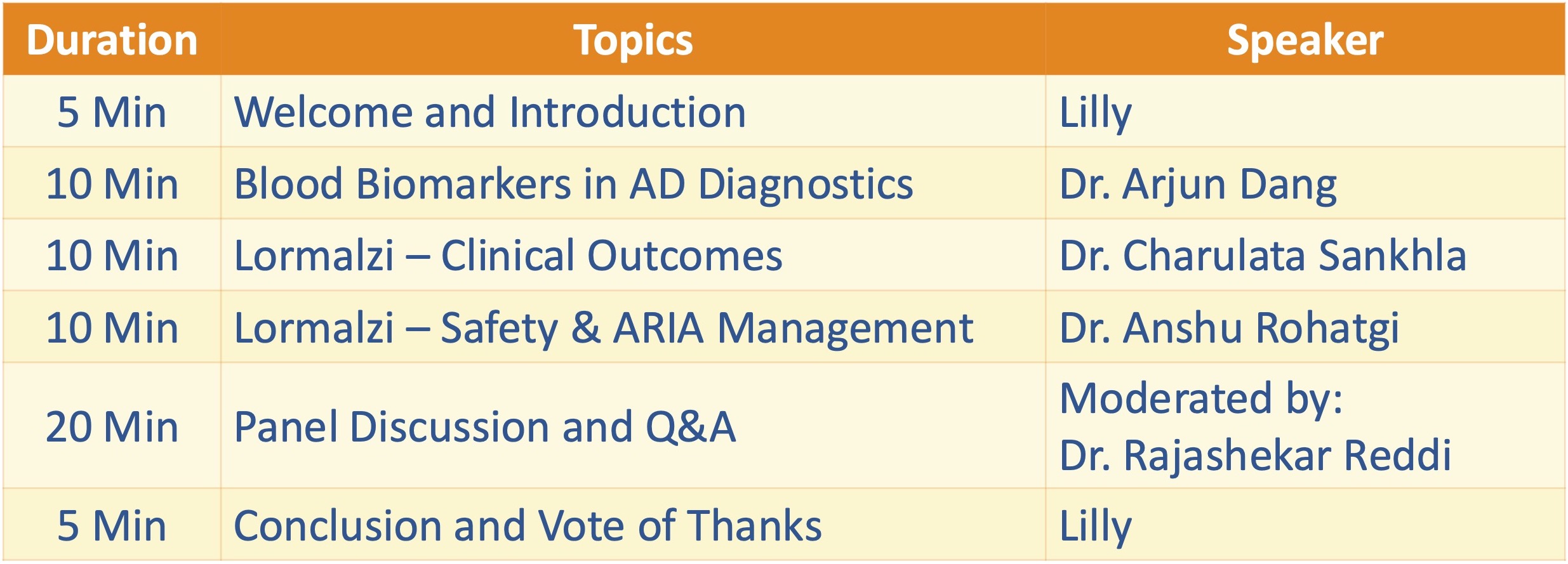
Task: Select the Lormalzi – Clinical Outcomes cell
Action: coord(633,255)
